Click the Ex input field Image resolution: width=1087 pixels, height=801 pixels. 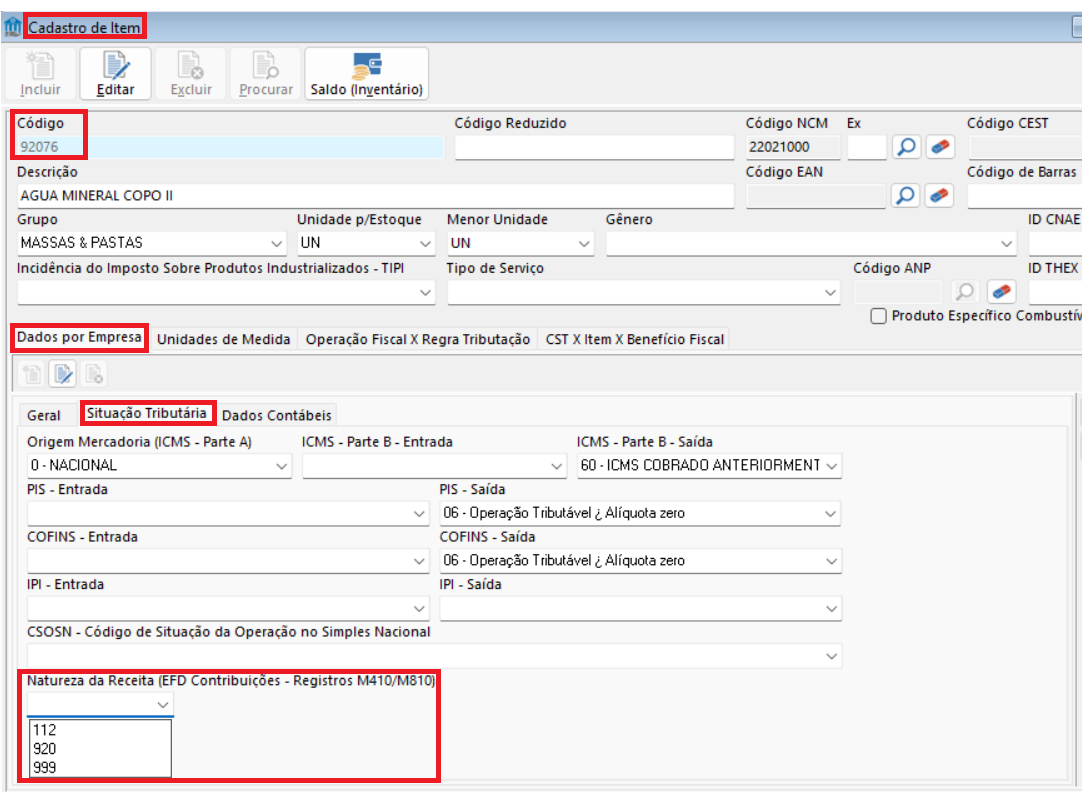[x=867, y=147]
